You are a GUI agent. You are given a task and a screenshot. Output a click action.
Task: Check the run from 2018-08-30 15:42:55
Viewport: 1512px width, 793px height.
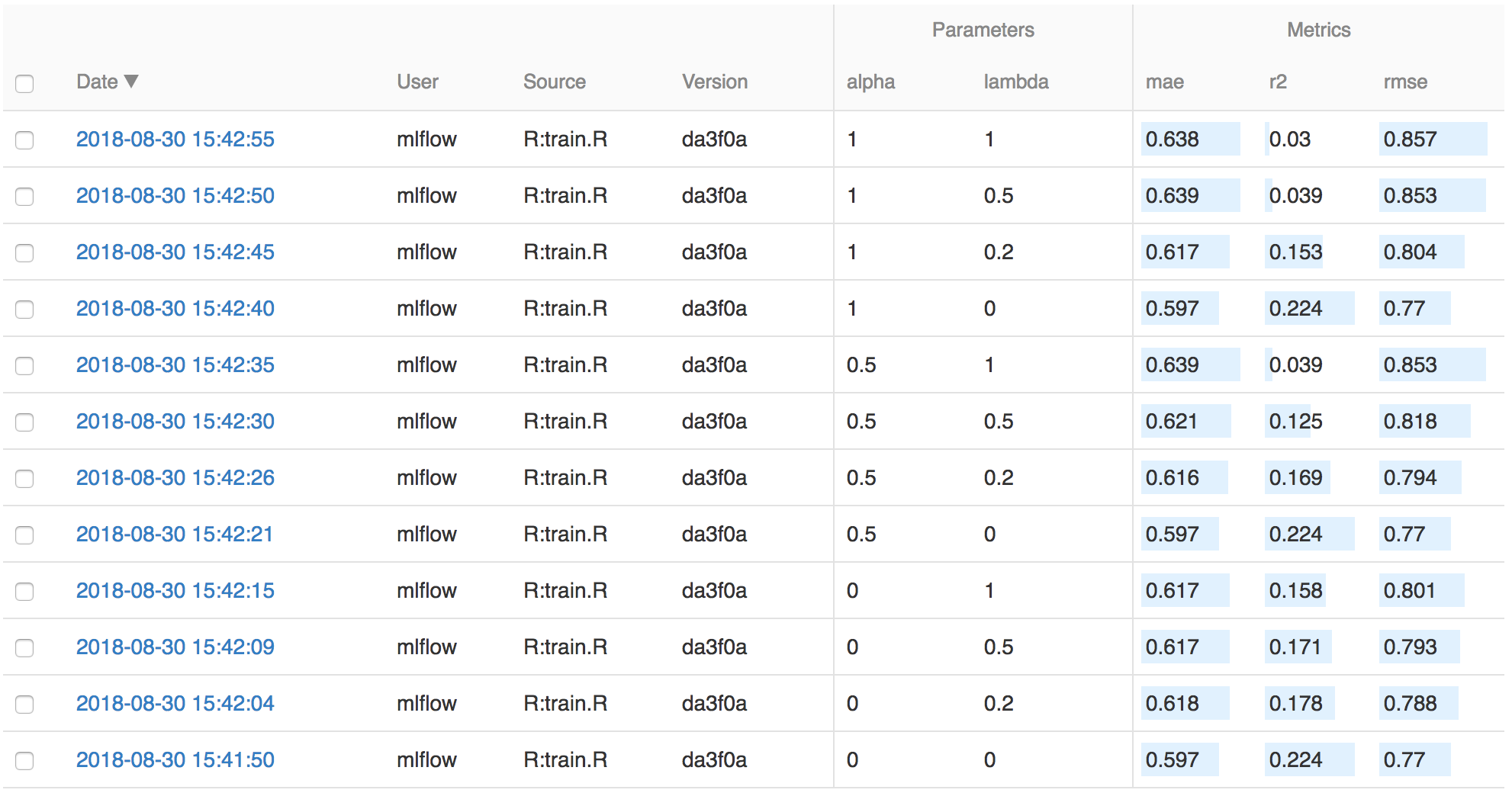tap(24, 140)
